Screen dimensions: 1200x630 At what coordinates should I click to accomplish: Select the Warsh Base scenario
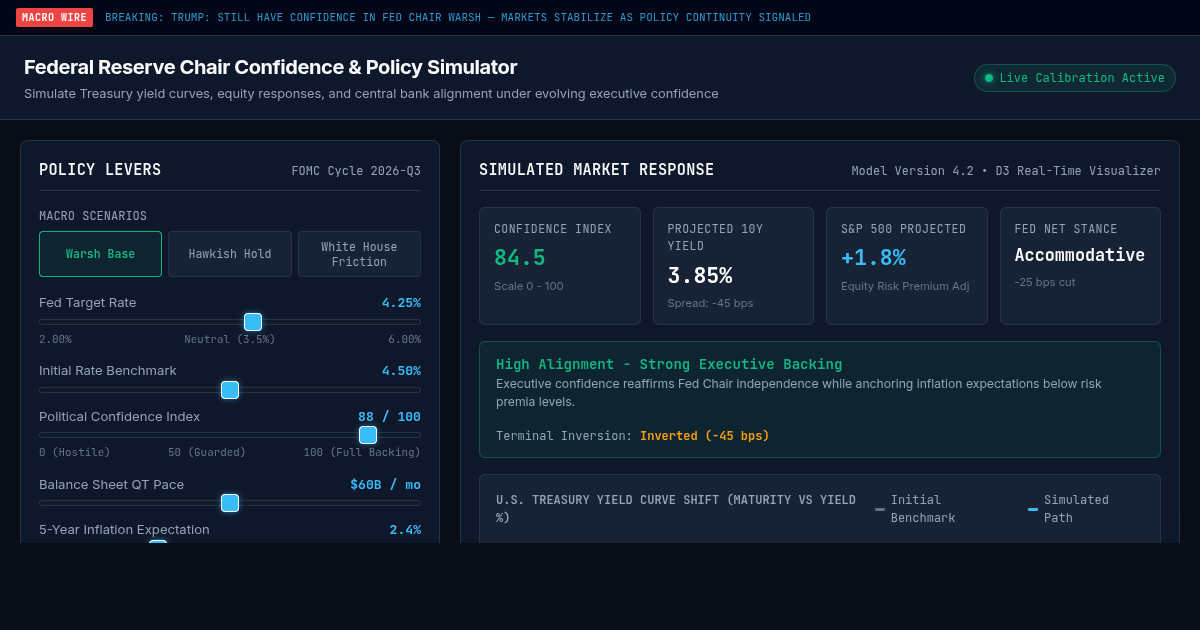click(x=100, y=254)
